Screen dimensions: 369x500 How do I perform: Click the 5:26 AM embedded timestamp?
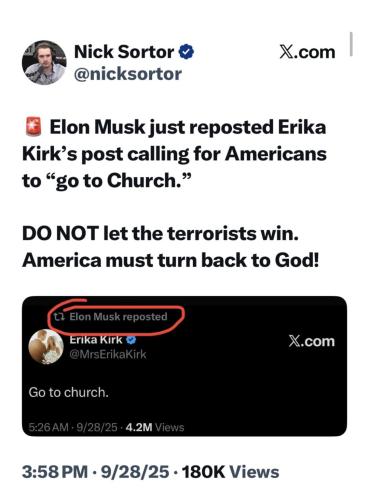(48, 427)
